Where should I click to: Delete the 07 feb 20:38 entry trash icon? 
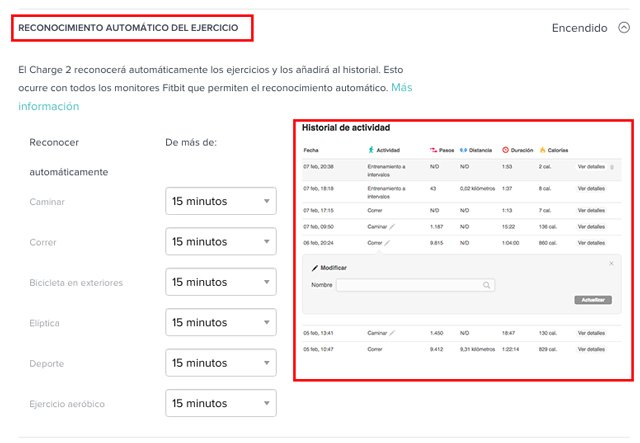point(612,167)
